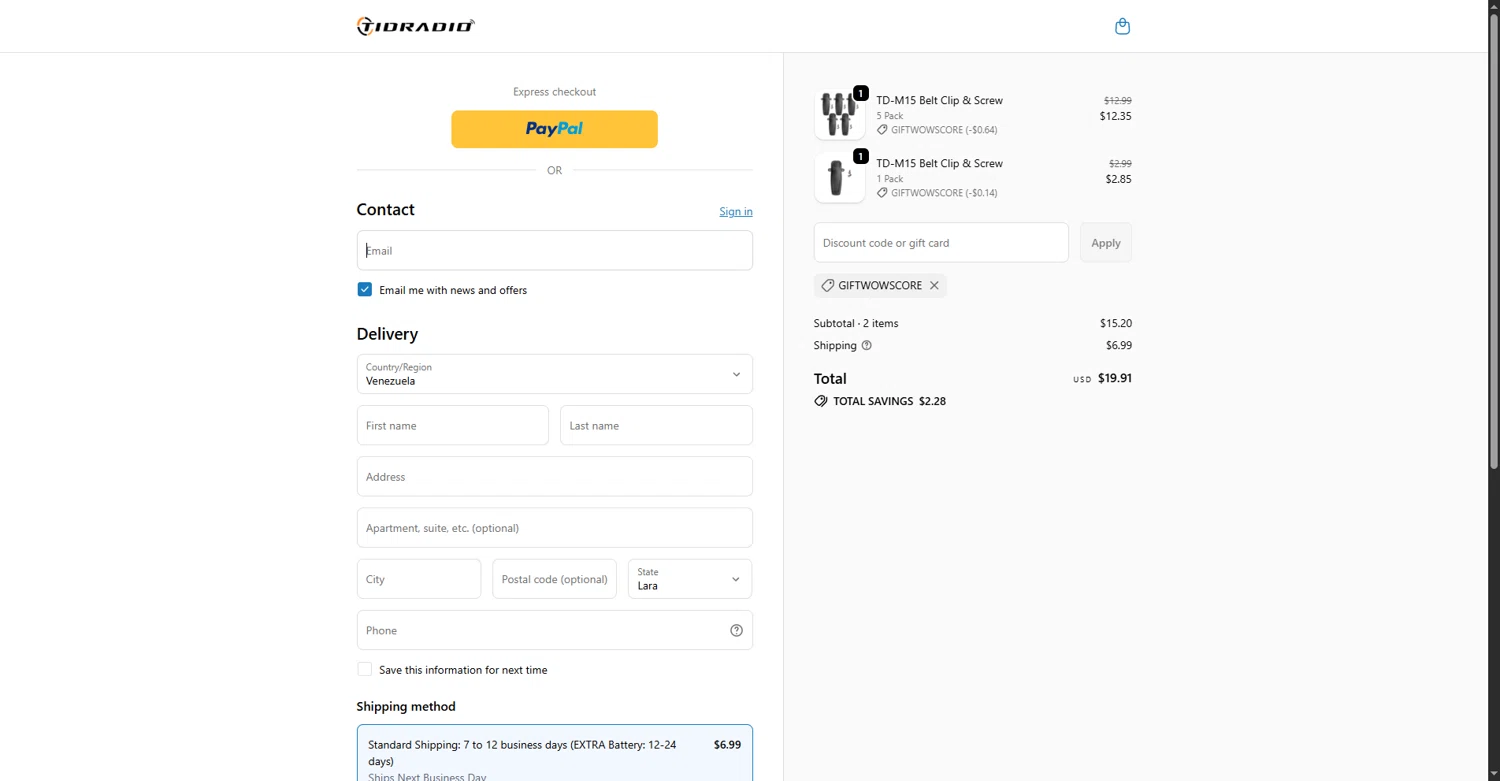This screenshot has height=781, width=1500.
Task: Click the phone field help icon
Action: [x=736, y=630]
